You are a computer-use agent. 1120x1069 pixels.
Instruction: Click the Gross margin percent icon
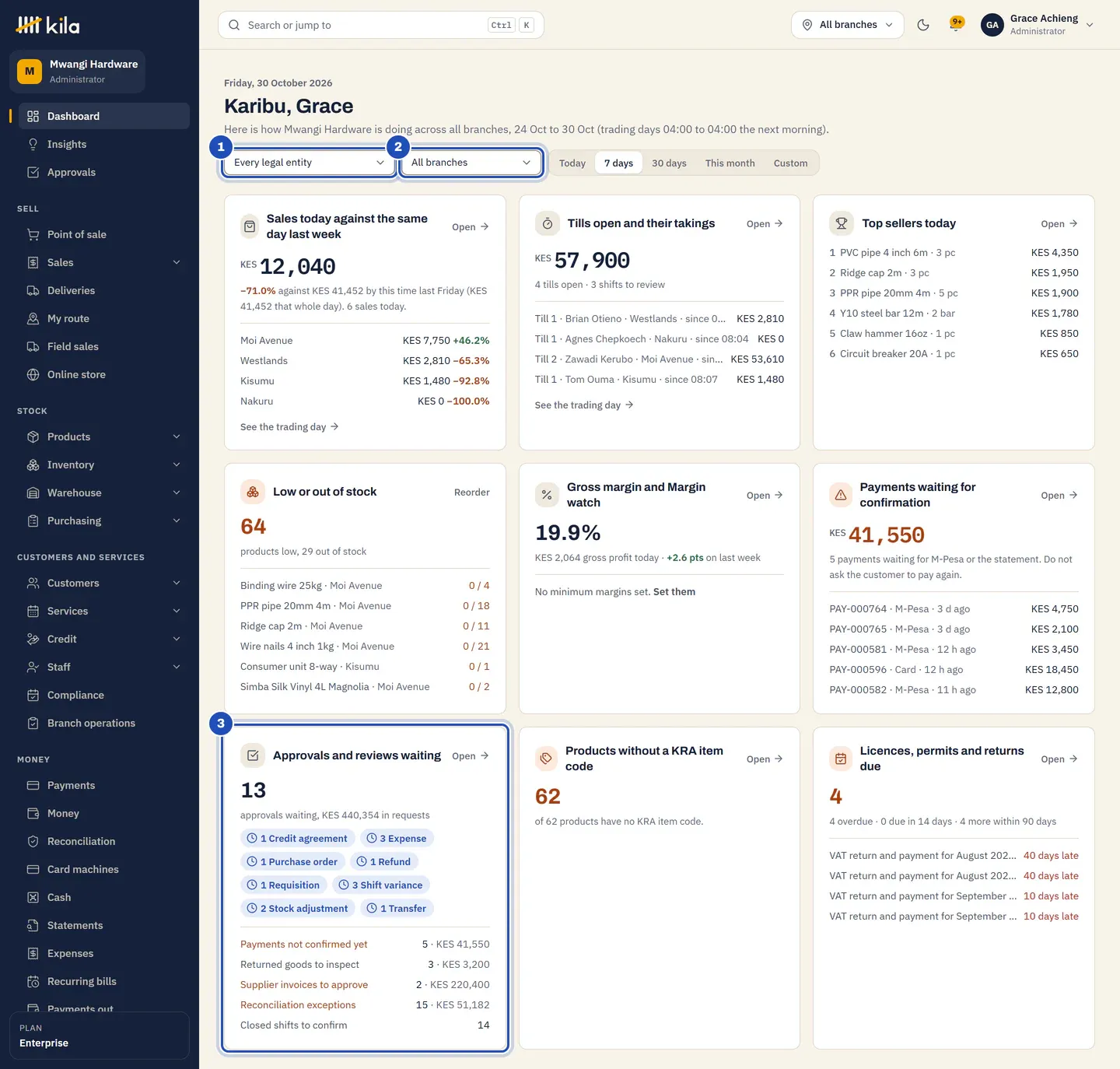coord(547,495)
